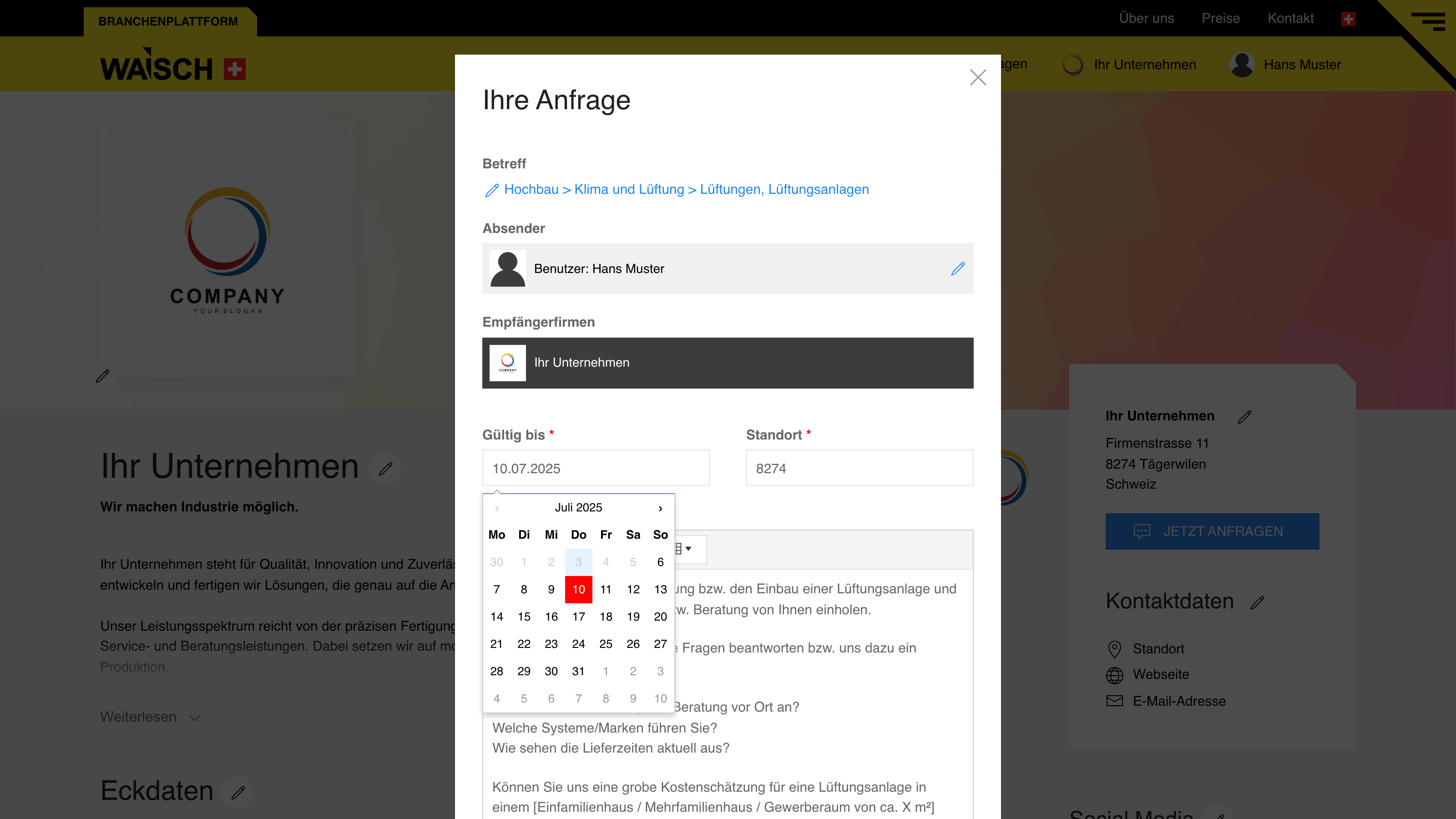Select July 15 in the date picker
This screenshot has height=819, width=1456.
[x=524, y=617]
